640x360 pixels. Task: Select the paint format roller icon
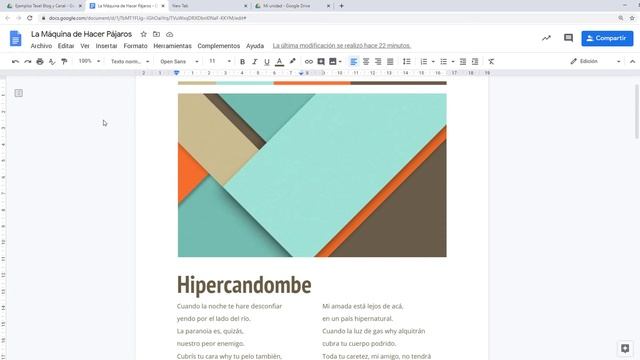(64, 62)
